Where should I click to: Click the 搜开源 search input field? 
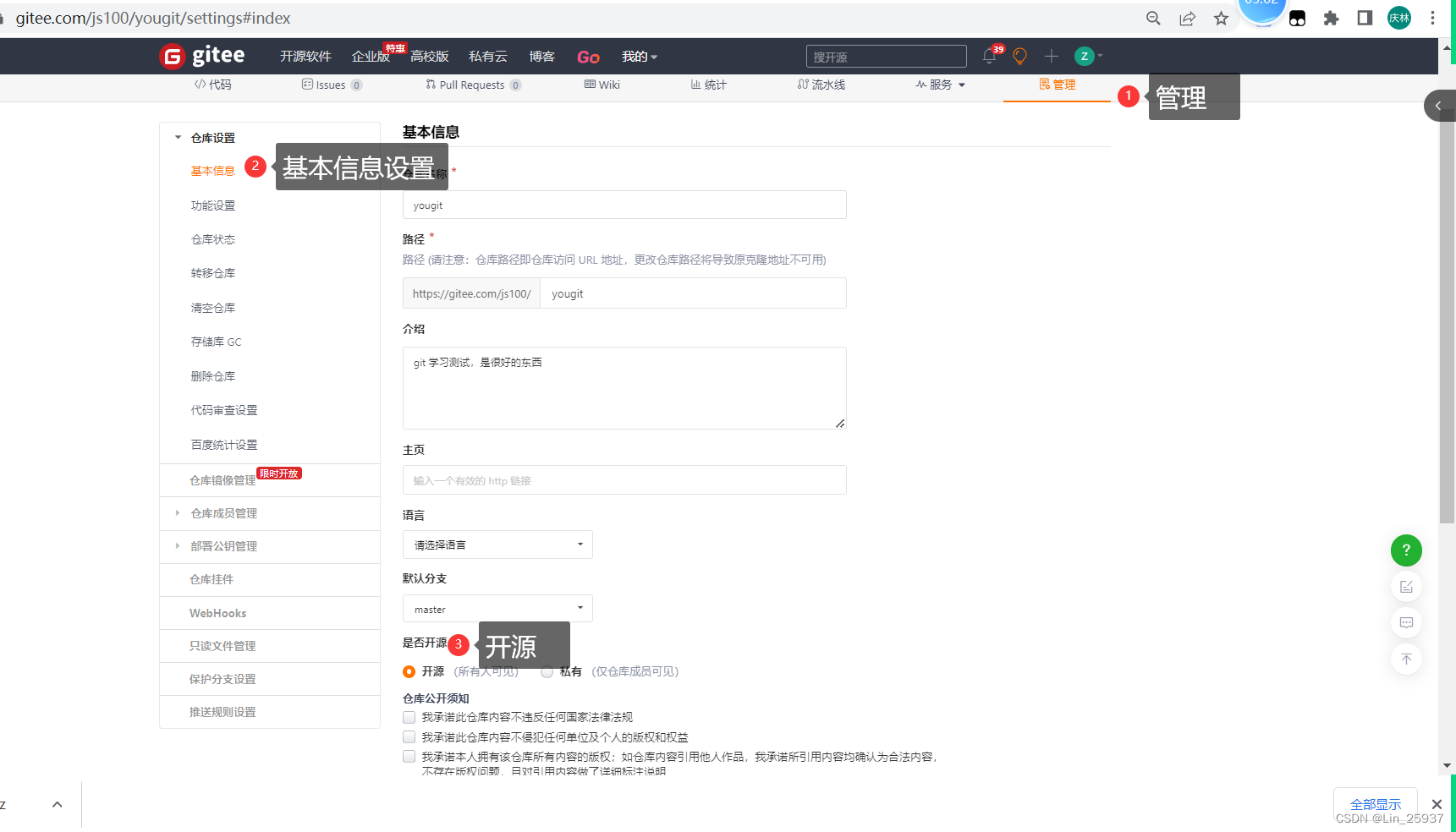[887, 57]
